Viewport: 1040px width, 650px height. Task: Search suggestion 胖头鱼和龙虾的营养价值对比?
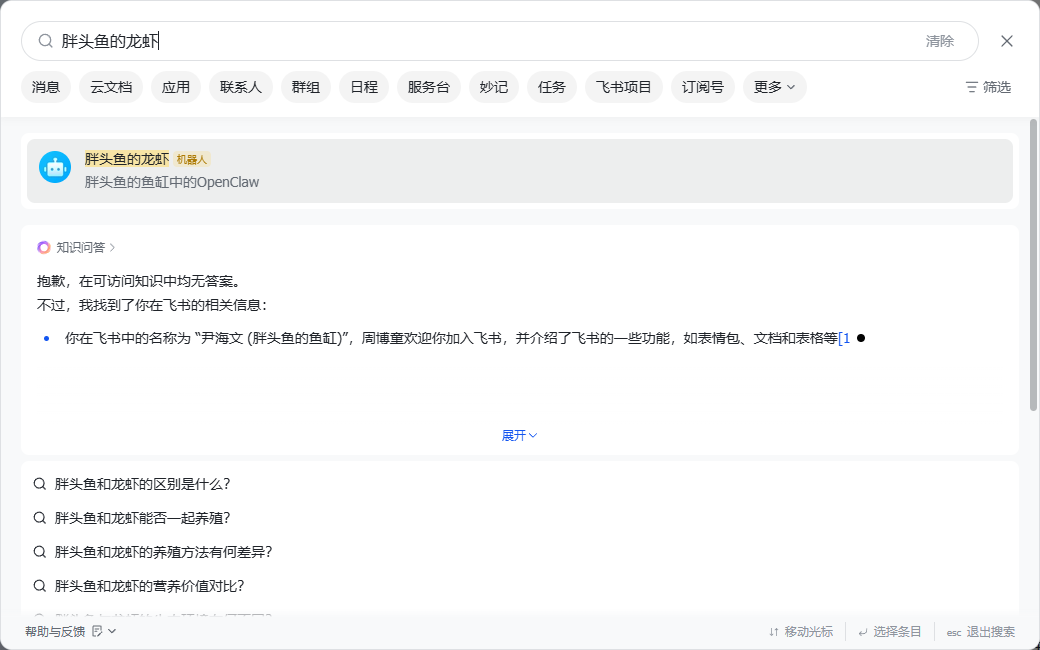coord(149,586)
